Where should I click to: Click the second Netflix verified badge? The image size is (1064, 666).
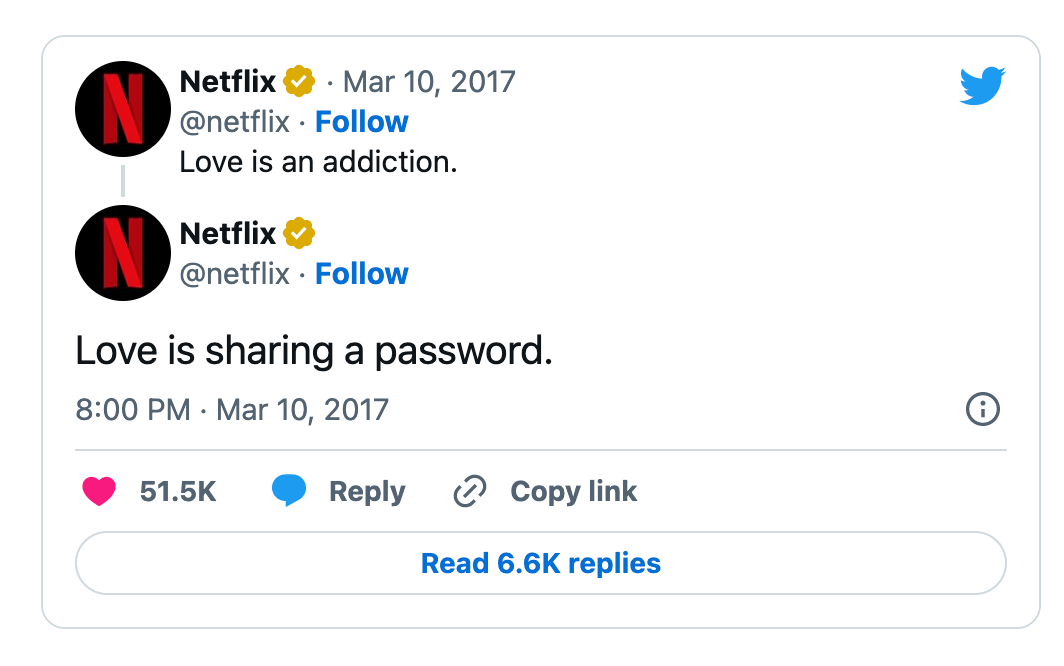click(x=299, y=234)
